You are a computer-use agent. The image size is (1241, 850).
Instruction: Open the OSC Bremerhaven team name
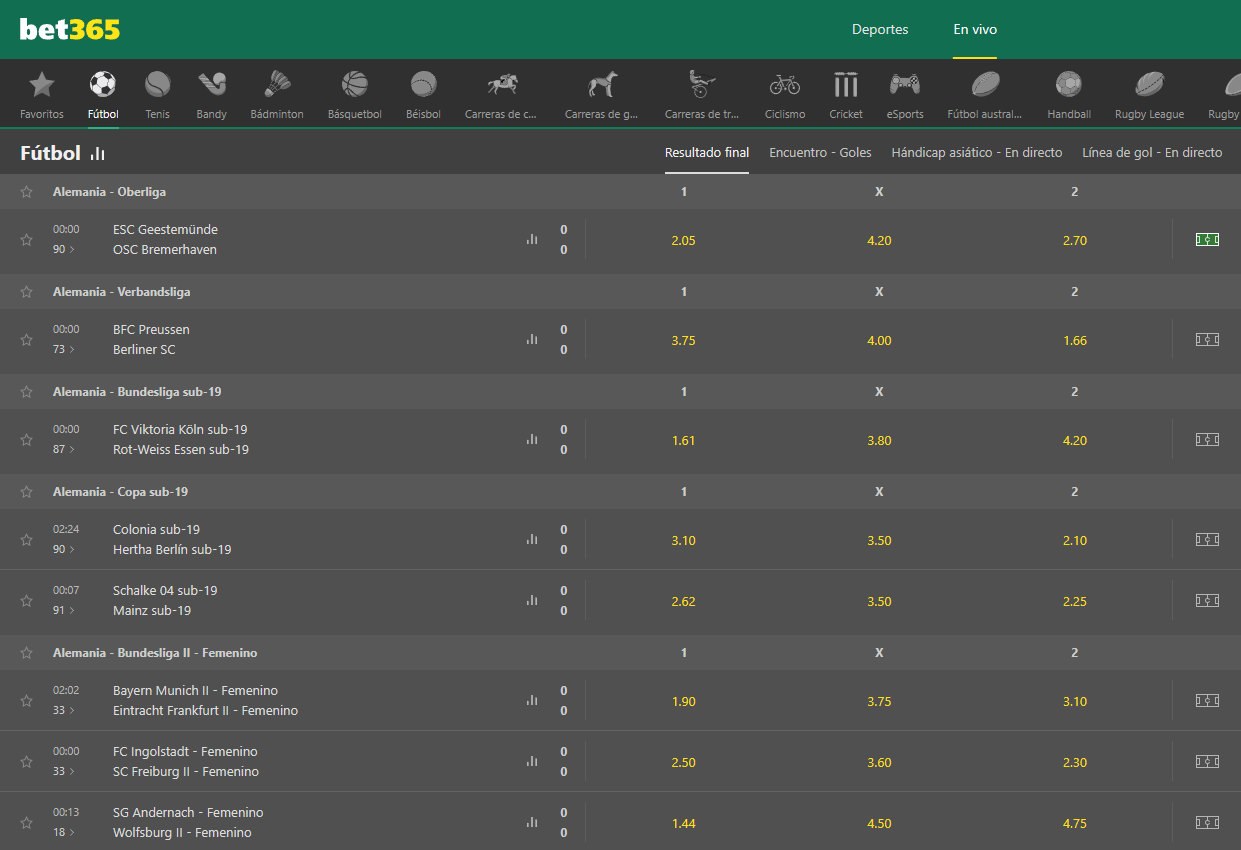pyautogui.click(x=165, y=249)
